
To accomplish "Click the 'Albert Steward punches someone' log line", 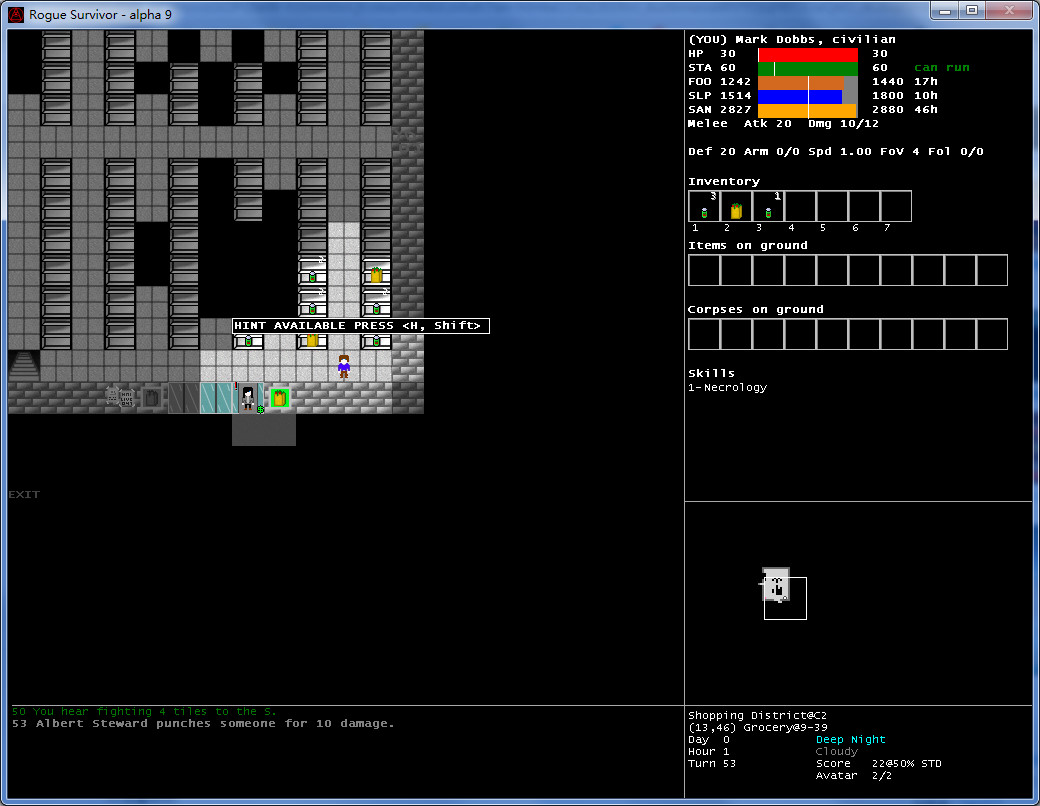I will [x=203, y=723].
